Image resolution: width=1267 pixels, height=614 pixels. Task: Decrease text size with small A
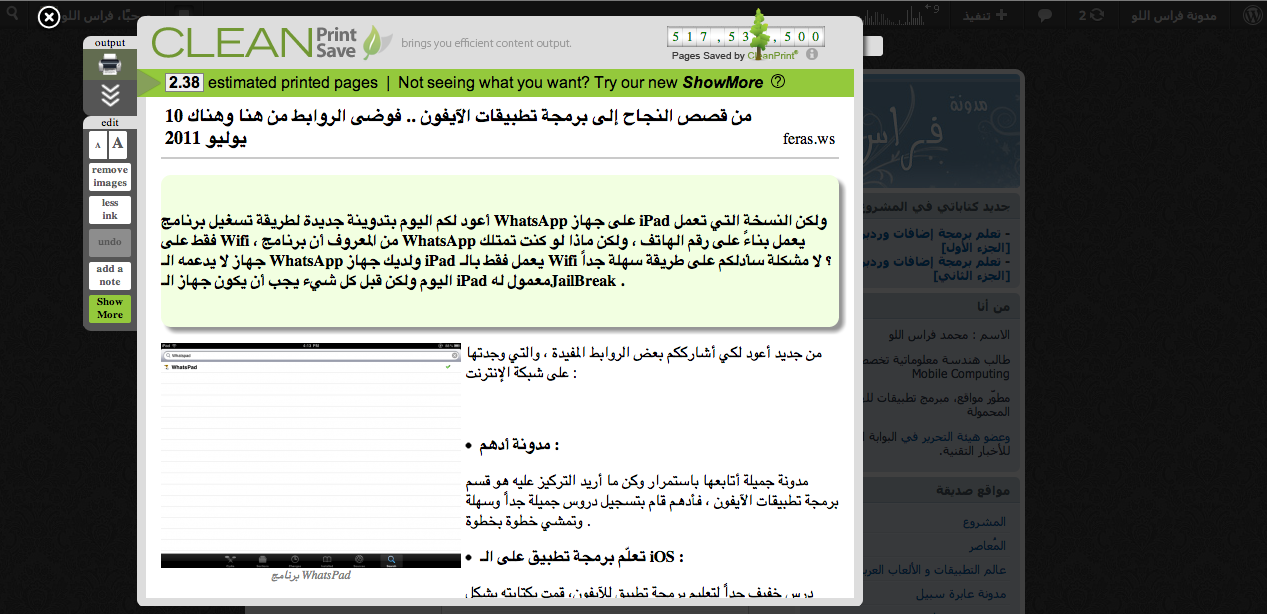(x=98, y=145)
